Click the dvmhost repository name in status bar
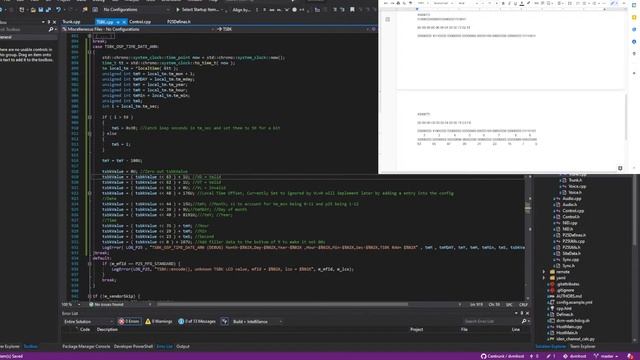Screen dimensions: 640x360 (574, 356)
